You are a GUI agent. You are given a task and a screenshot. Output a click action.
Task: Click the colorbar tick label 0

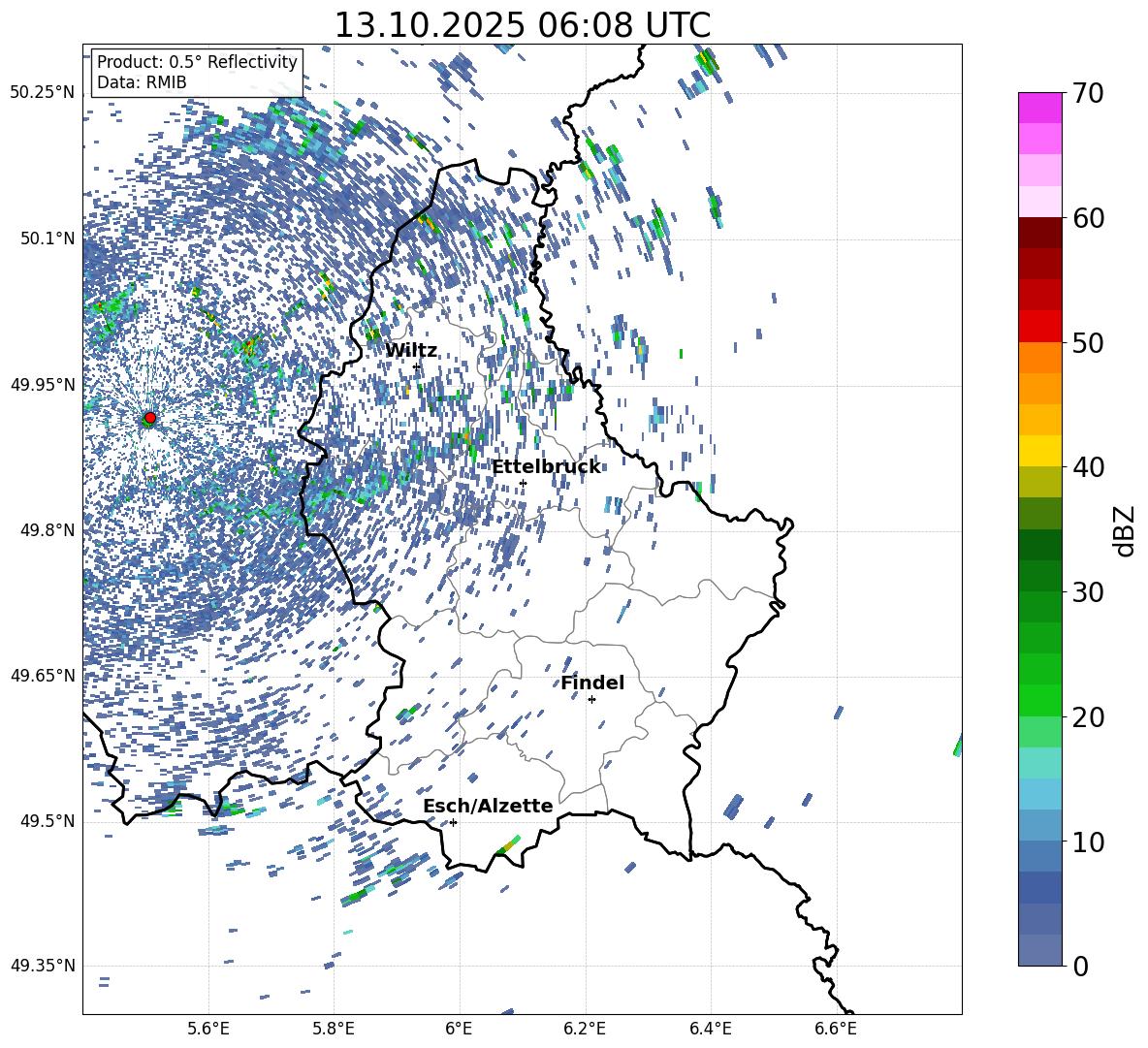click(x=1080, y=966)
